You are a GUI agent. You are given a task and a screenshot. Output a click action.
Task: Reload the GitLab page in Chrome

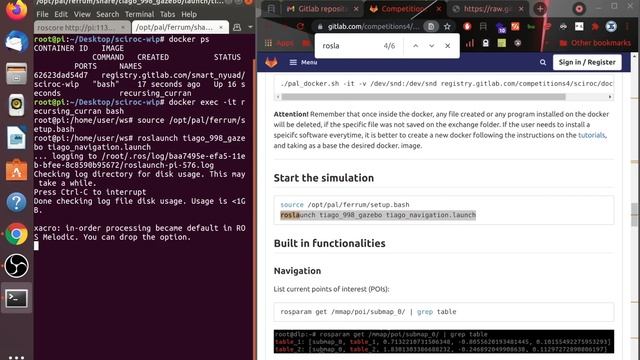300,27
